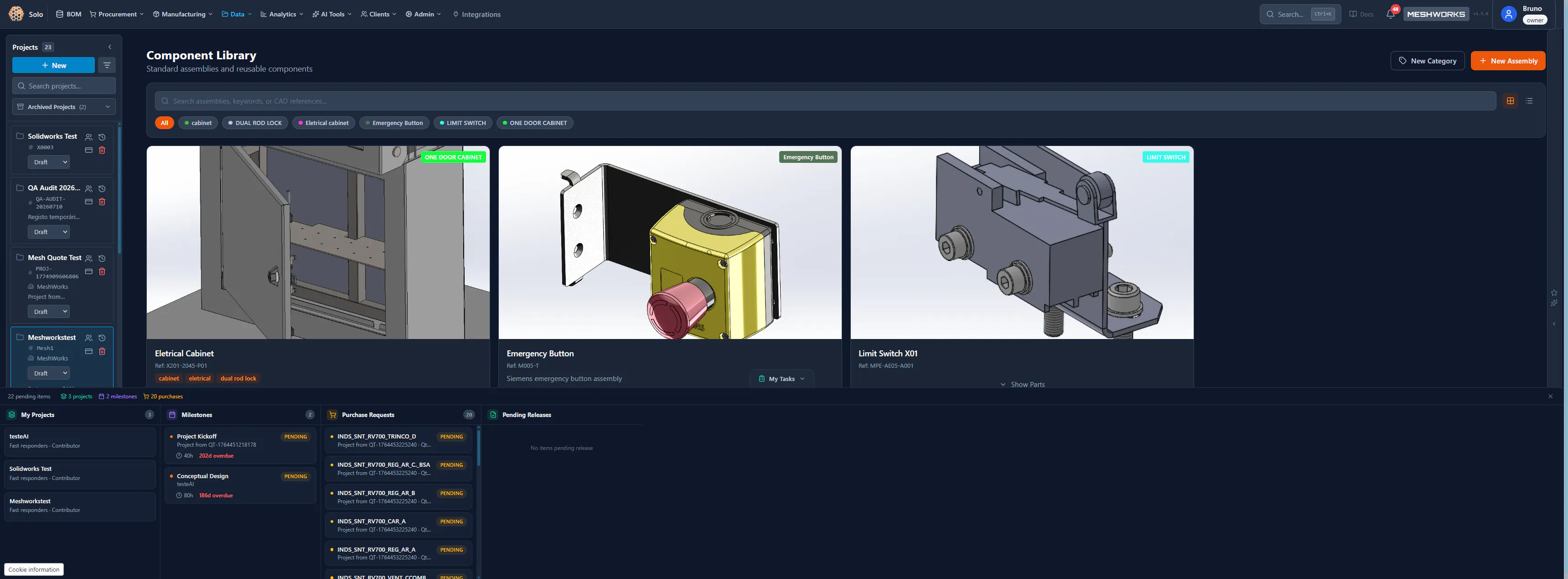View history of QA Audit project
The width and height of the screenshot is (1568, 579).
102,189
